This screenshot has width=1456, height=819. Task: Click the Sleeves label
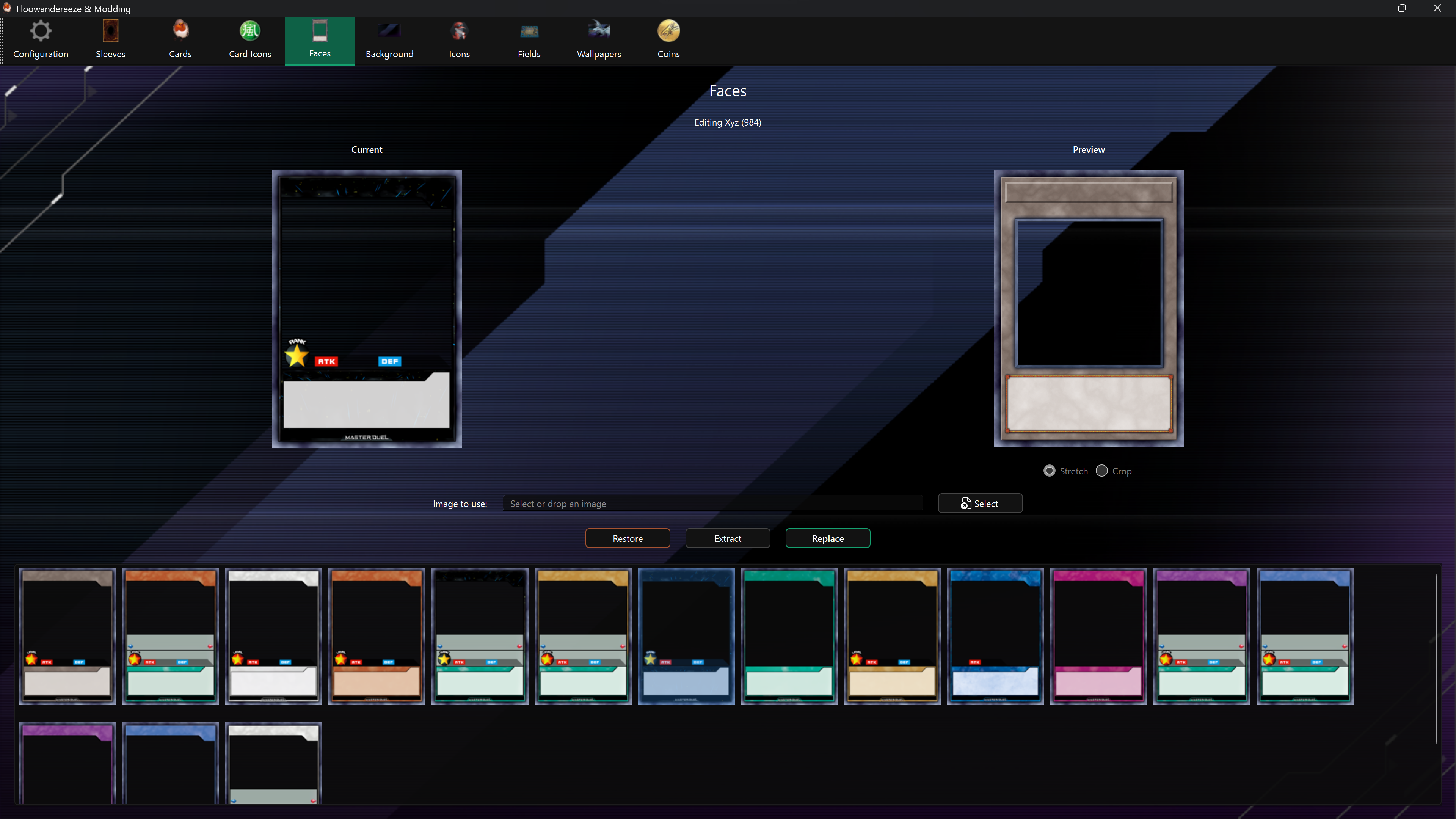(110, 54)
